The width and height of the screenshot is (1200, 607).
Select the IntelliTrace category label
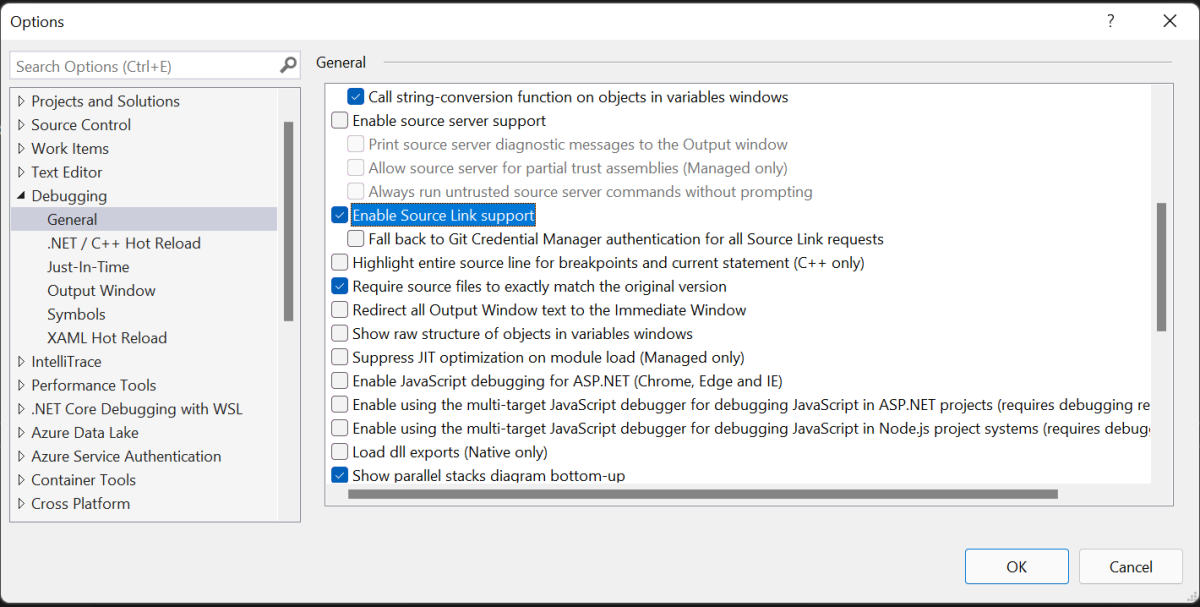pyautogui.click(x=66, y=361)
